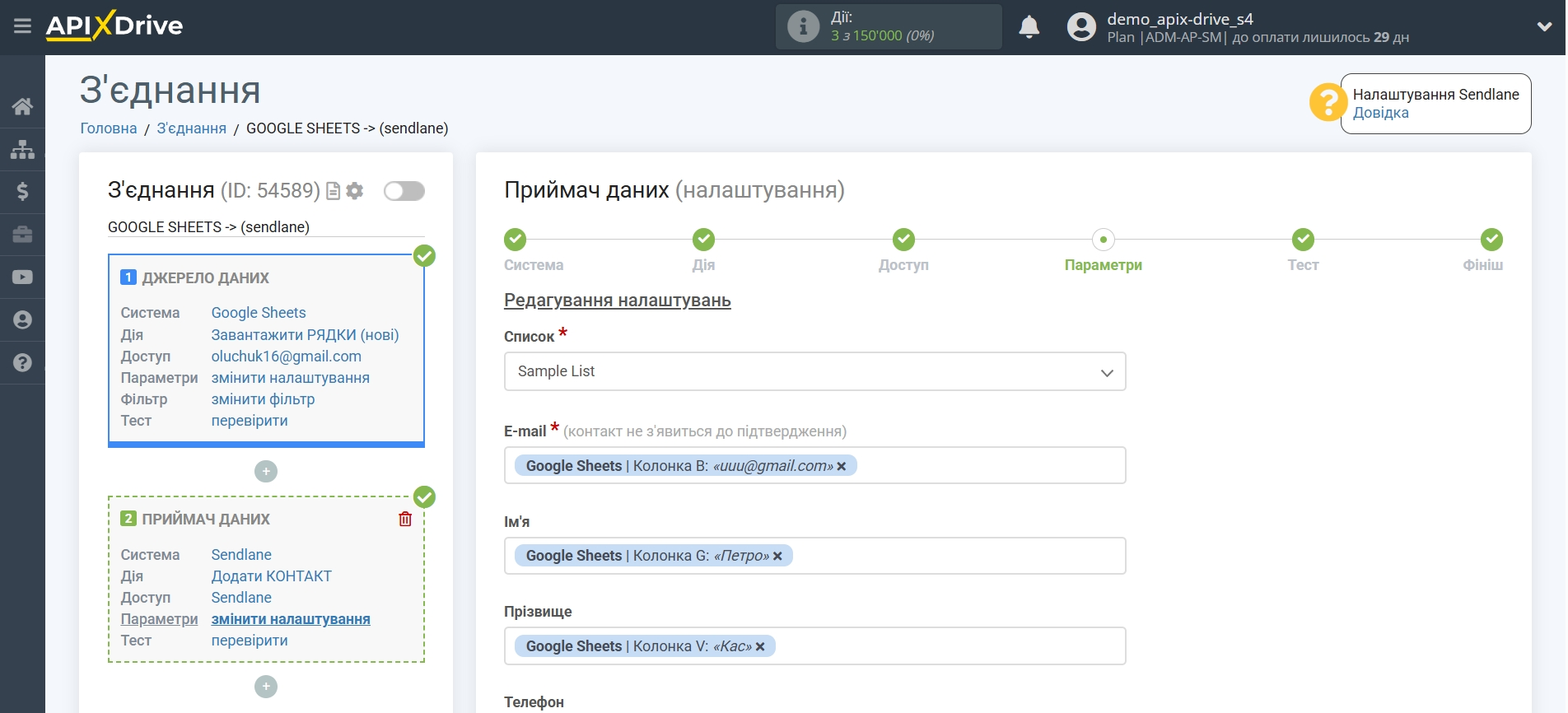
Task: Open the YouTube video sidebar icon
Action: pyautogui.click(x=22, y=277)
